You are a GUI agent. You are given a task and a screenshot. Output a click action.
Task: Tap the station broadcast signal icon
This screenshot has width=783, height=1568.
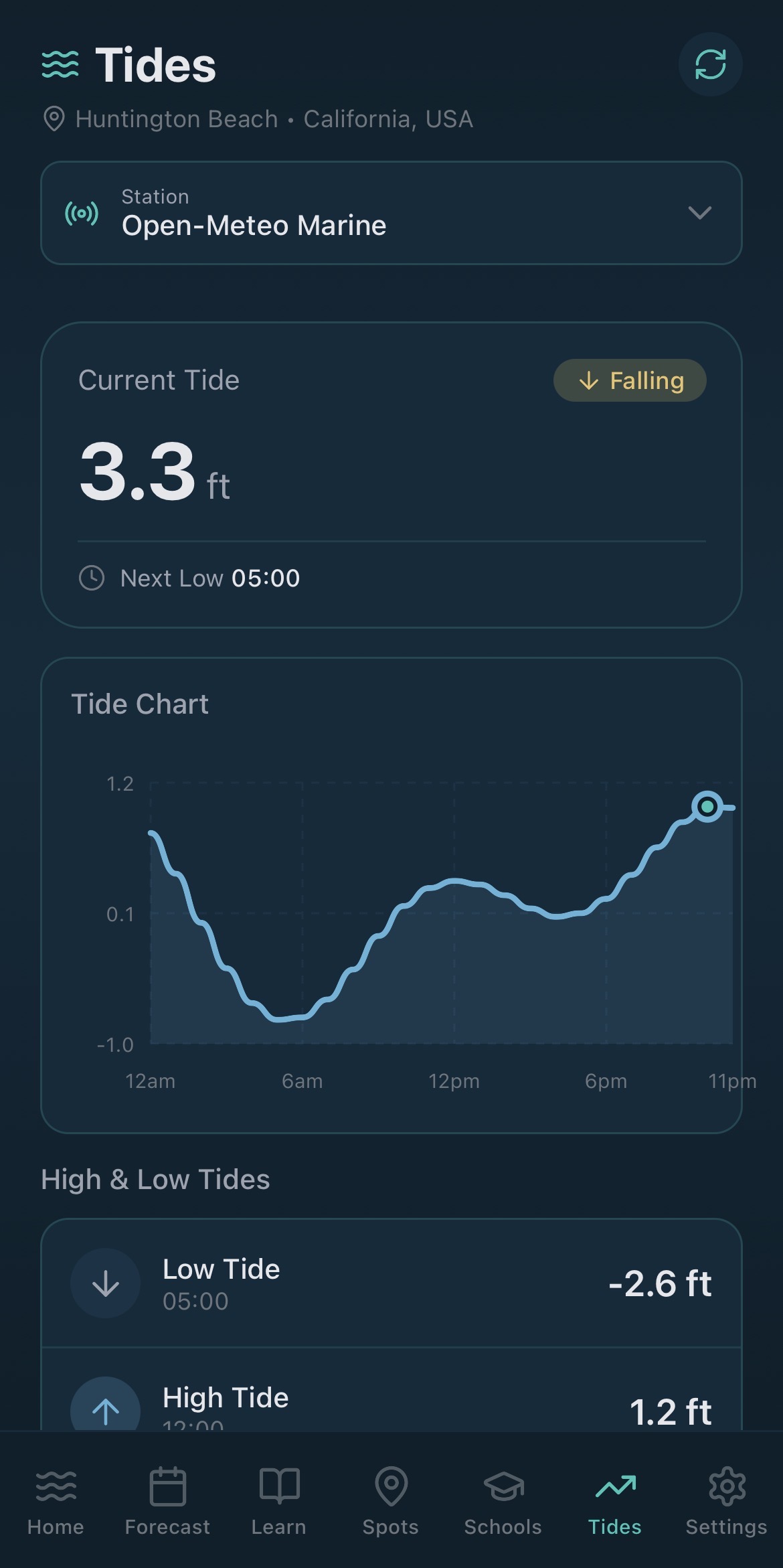click(82, 214)
